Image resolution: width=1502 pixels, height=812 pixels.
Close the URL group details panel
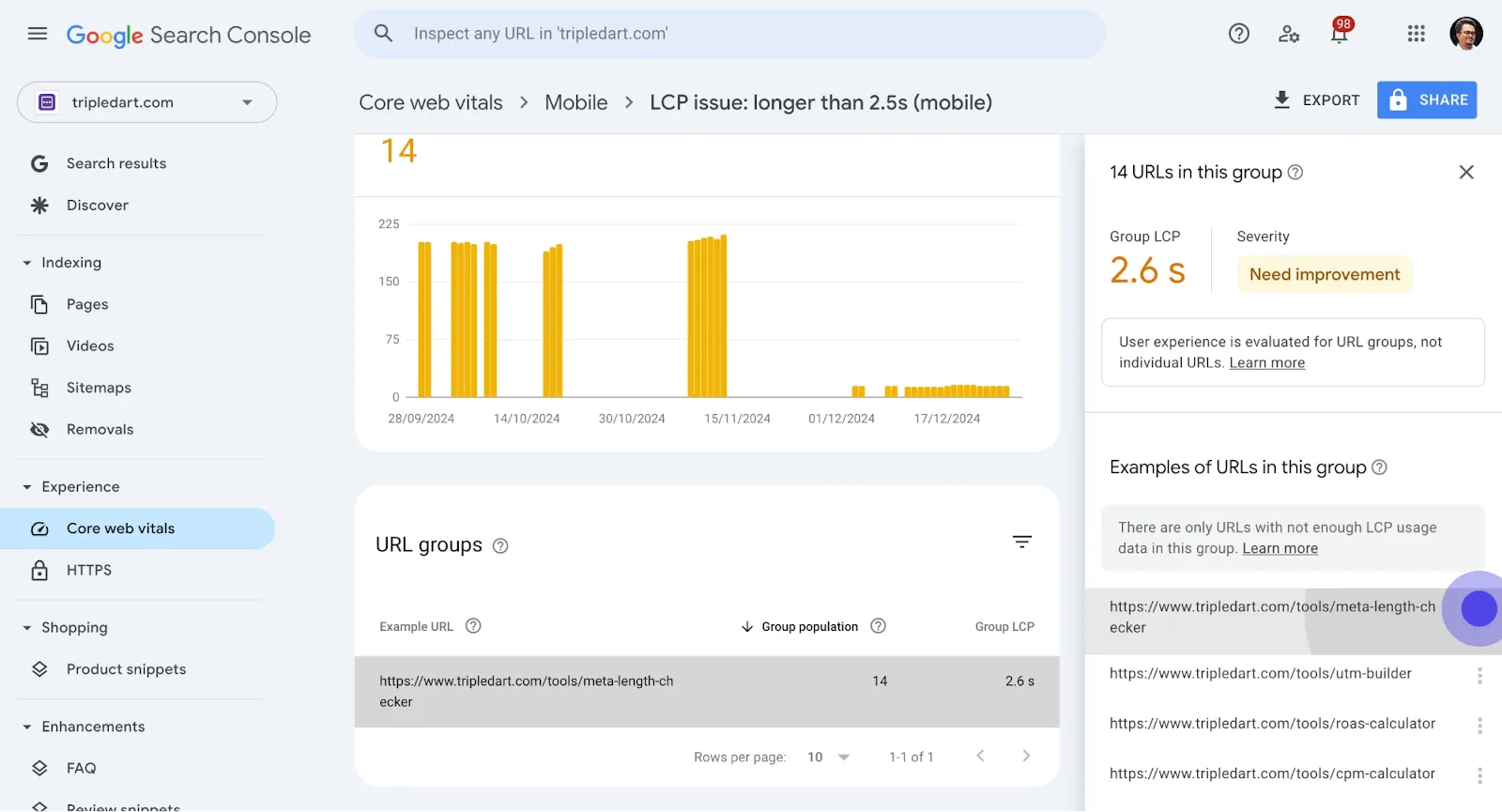pos(1466,173)
